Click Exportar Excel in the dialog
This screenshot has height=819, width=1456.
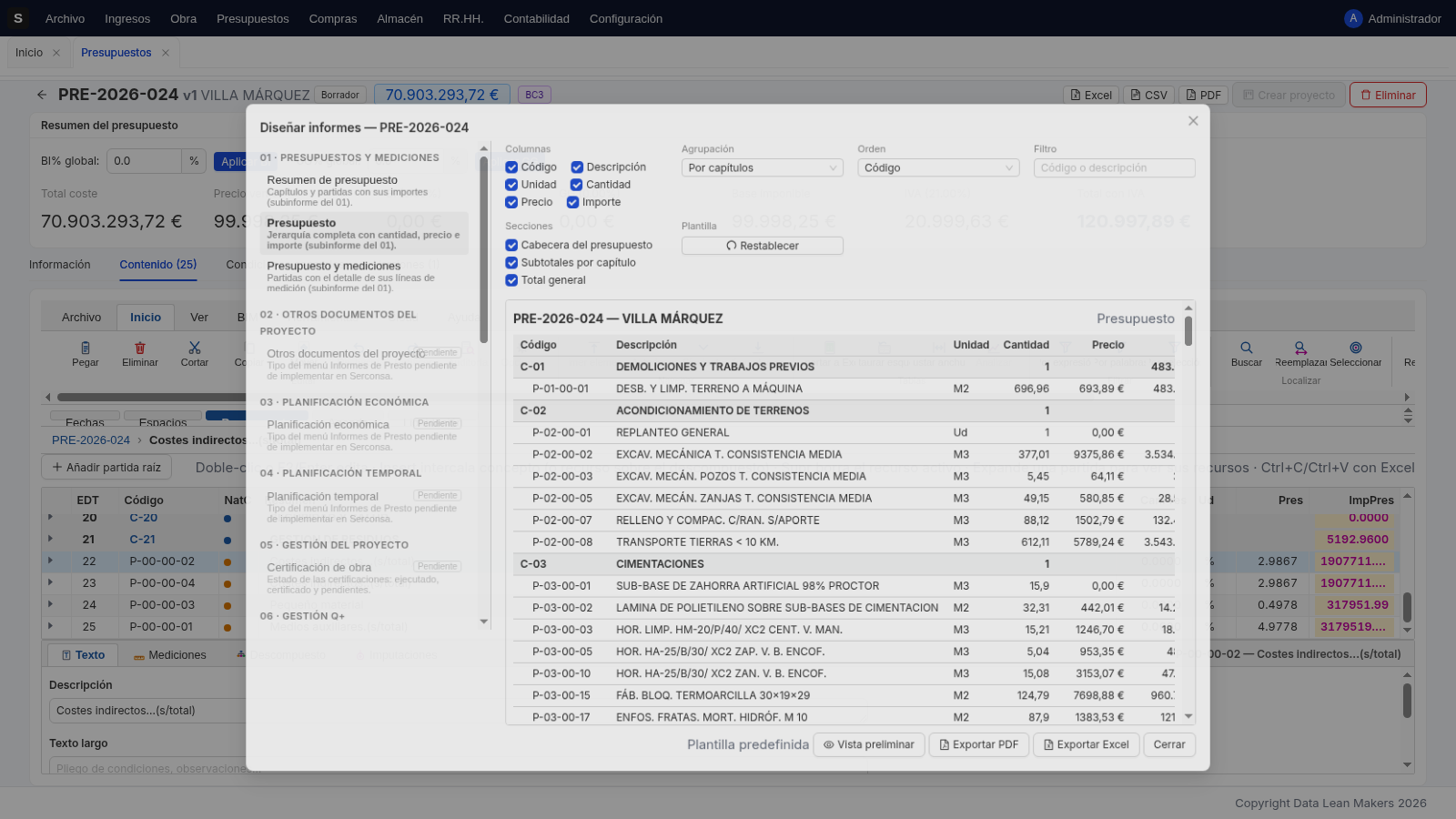1087,744
